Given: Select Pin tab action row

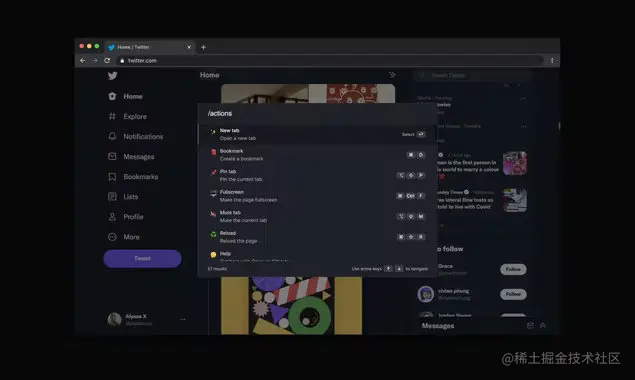Looking at the screenshot, I should [318, 175].
